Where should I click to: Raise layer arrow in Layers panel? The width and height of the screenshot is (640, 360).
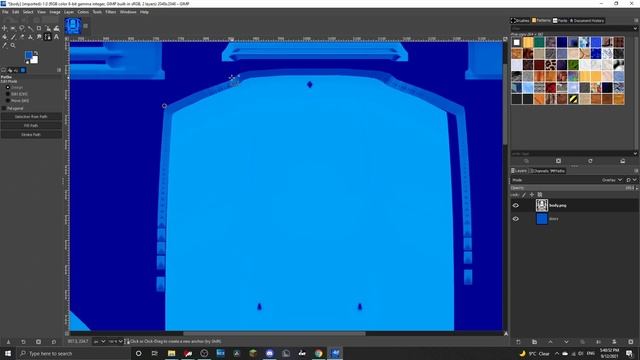click(550, 342)
